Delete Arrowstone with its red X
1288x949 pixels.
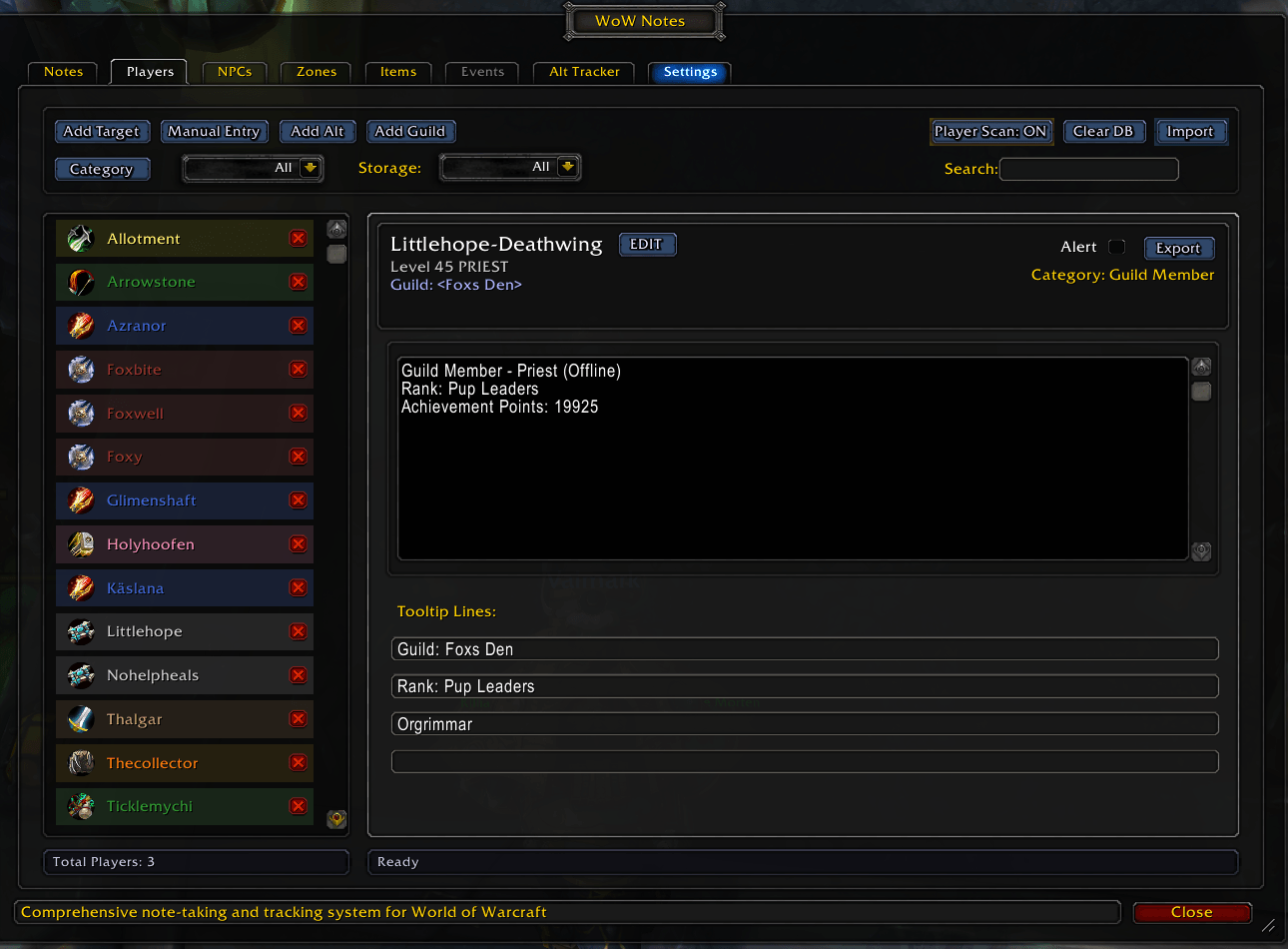click(298, 282)
